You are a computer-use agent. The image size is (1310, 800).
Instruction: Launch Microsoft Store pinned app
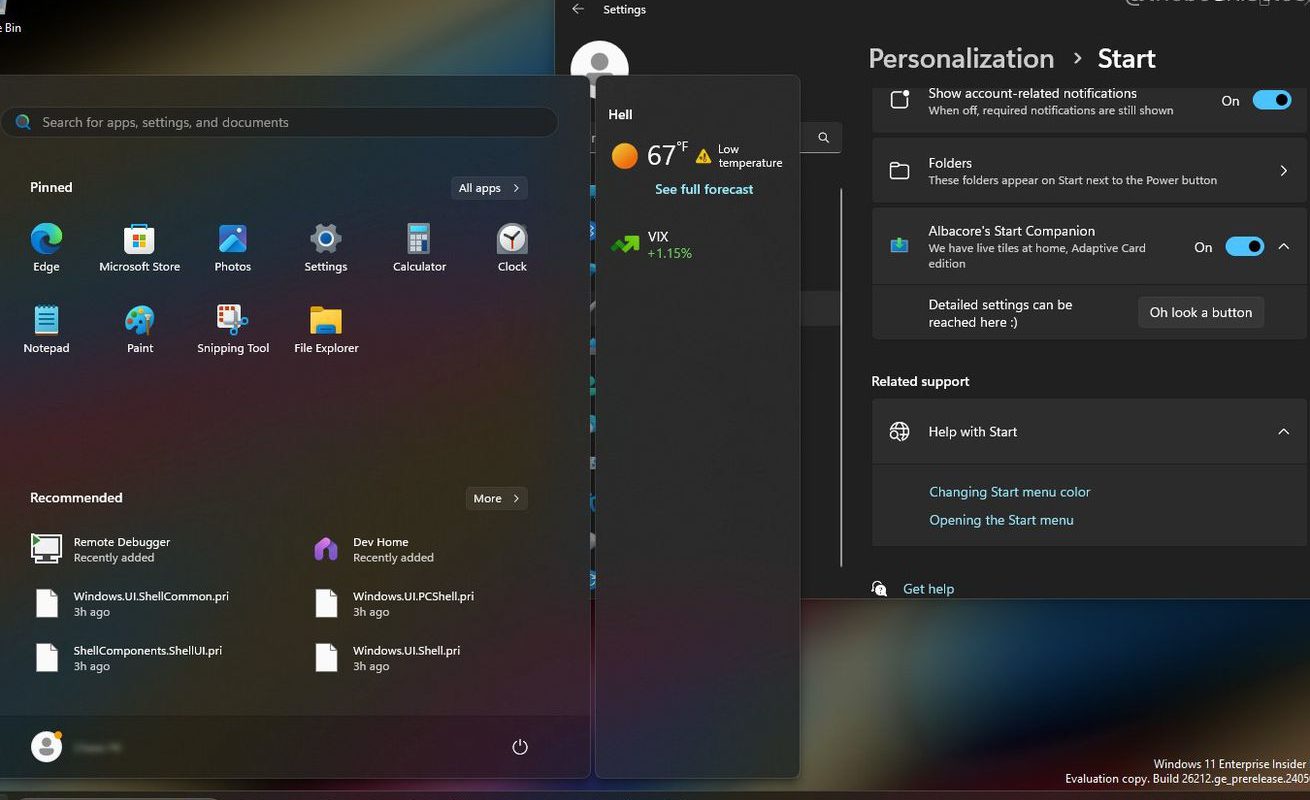[x=139, y=248]
